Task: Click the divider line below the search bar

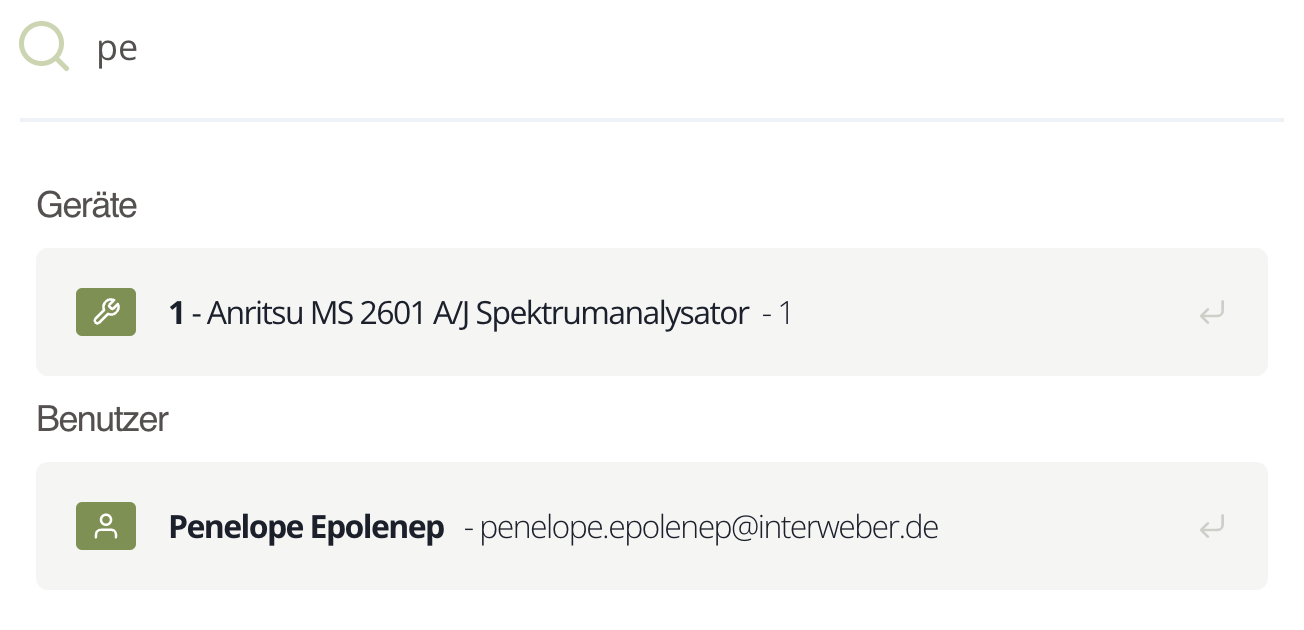Action: [x=652, y=120]
